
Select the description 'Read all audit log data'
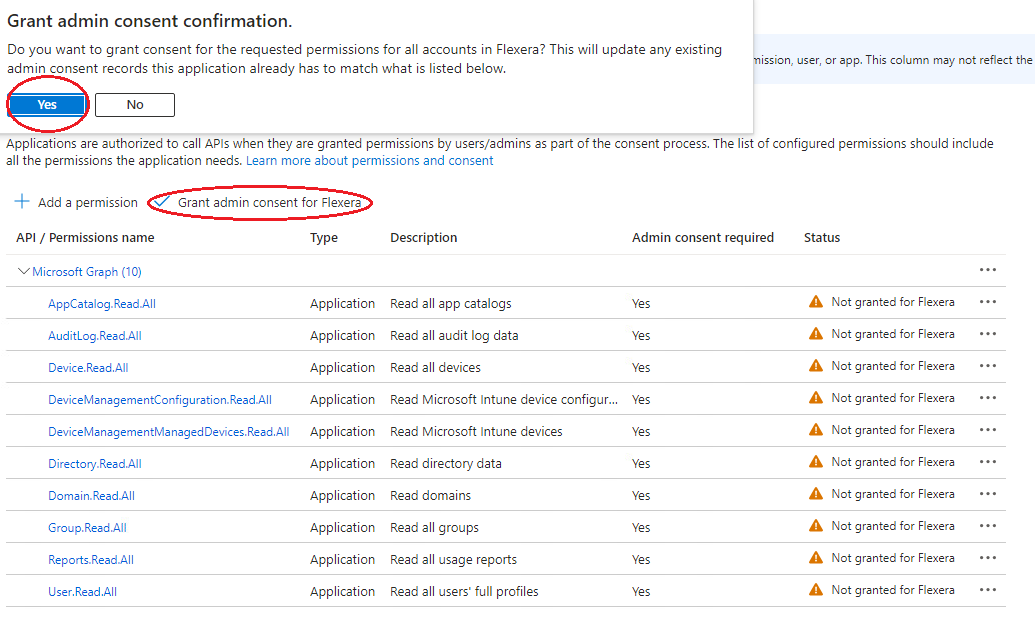click(454, 336)
